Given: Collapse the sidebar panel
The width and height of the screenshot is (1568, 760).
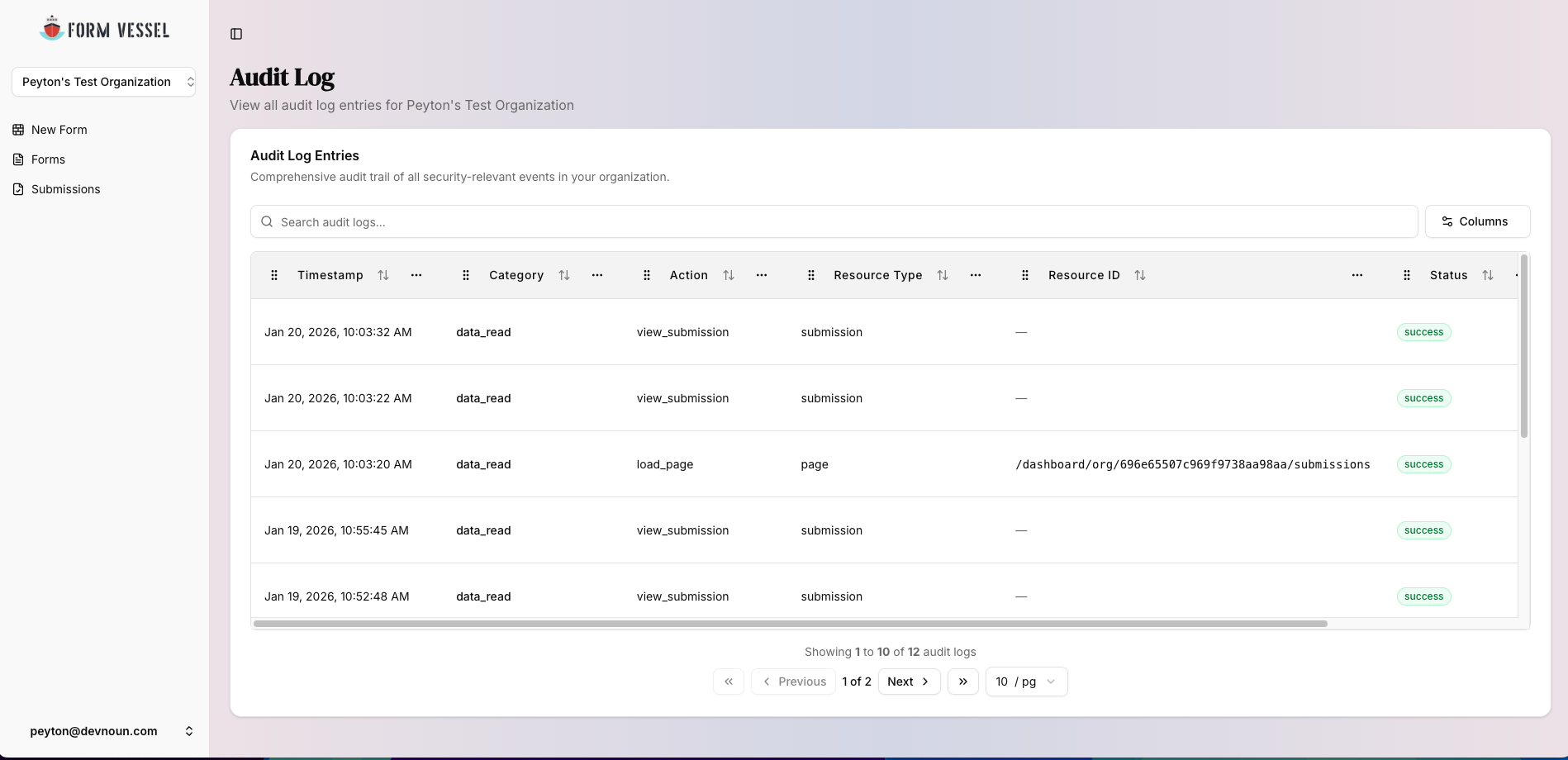Looking at the screenshot, I should coord(237,34).
